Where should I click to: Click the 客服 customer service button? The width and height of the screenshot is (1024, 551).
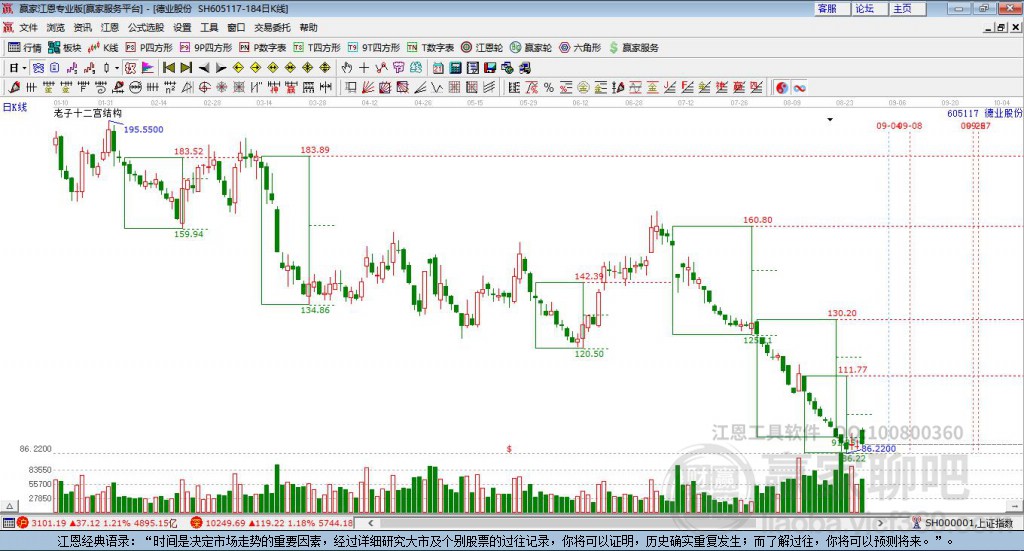(x=831, y=8)
